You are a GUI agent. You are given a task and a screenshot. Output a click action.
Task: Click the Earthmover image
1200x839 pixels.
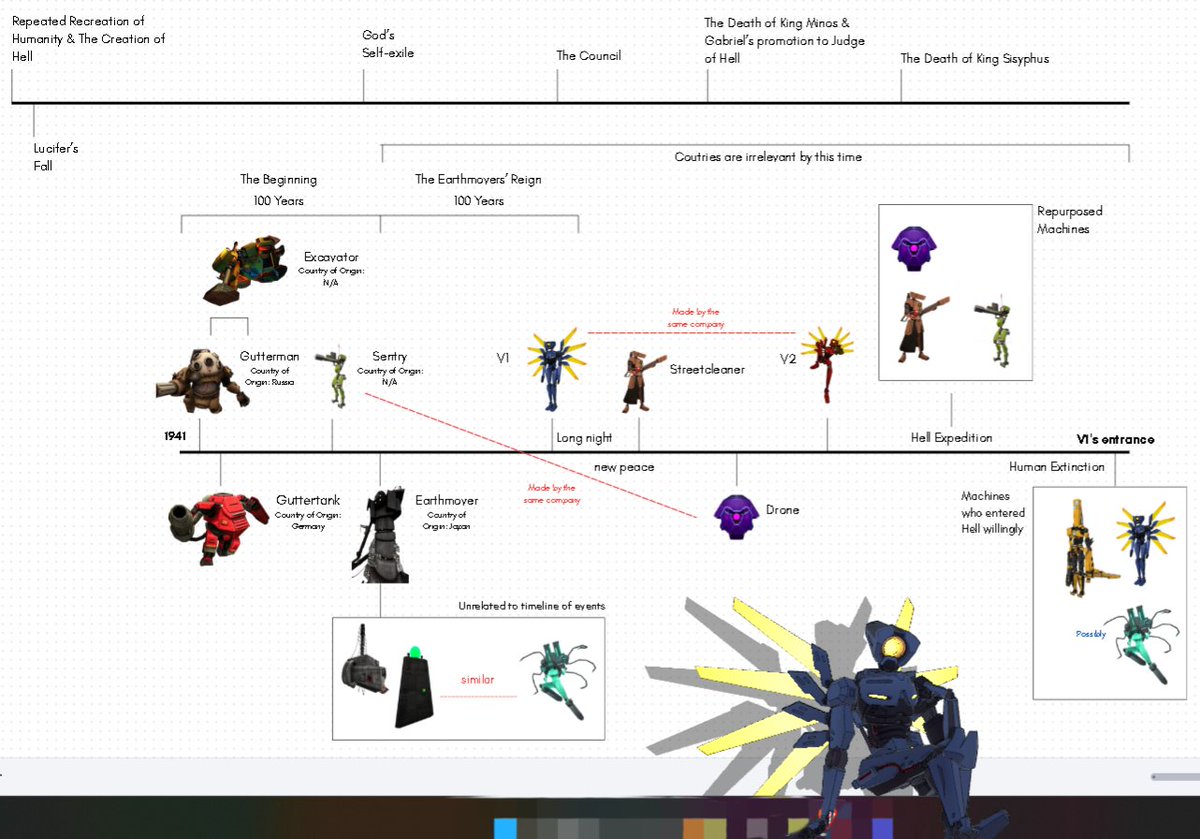click(x=380, y=536)
